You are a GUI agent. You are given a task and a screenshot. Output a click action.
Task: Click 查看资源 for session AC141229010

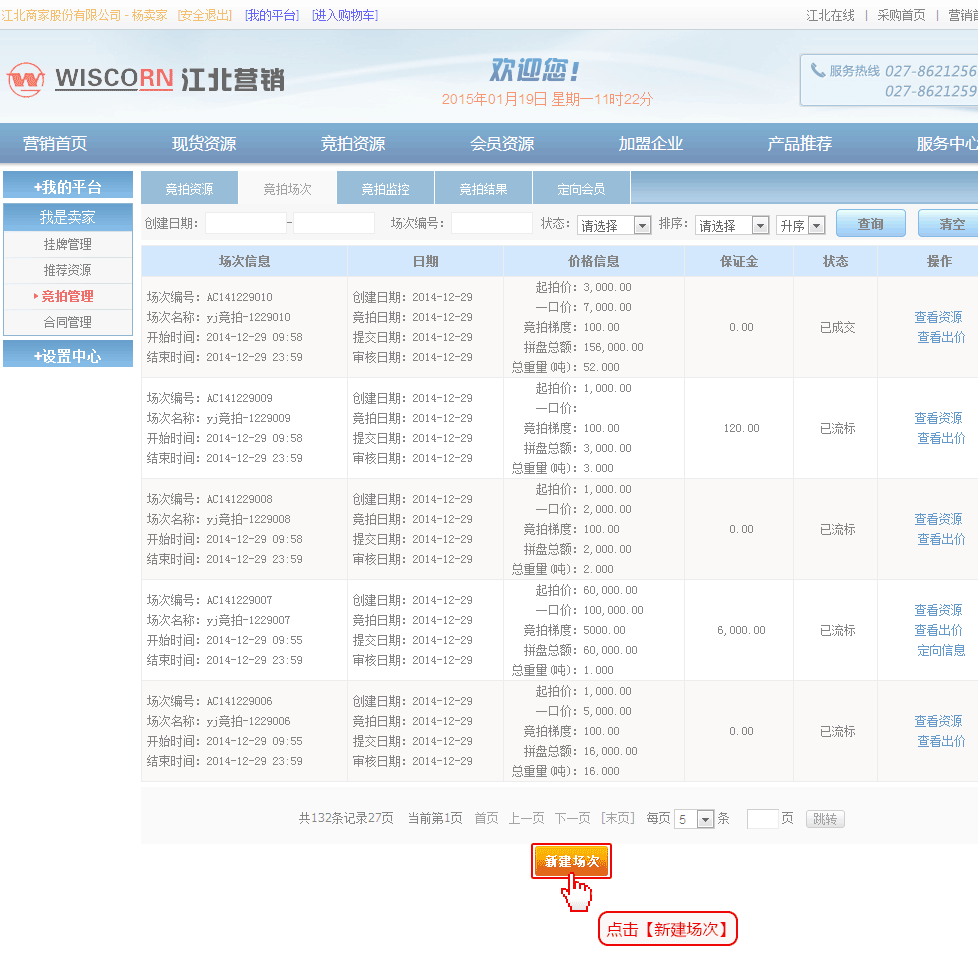pyautogui.click(x=938, y=317)
